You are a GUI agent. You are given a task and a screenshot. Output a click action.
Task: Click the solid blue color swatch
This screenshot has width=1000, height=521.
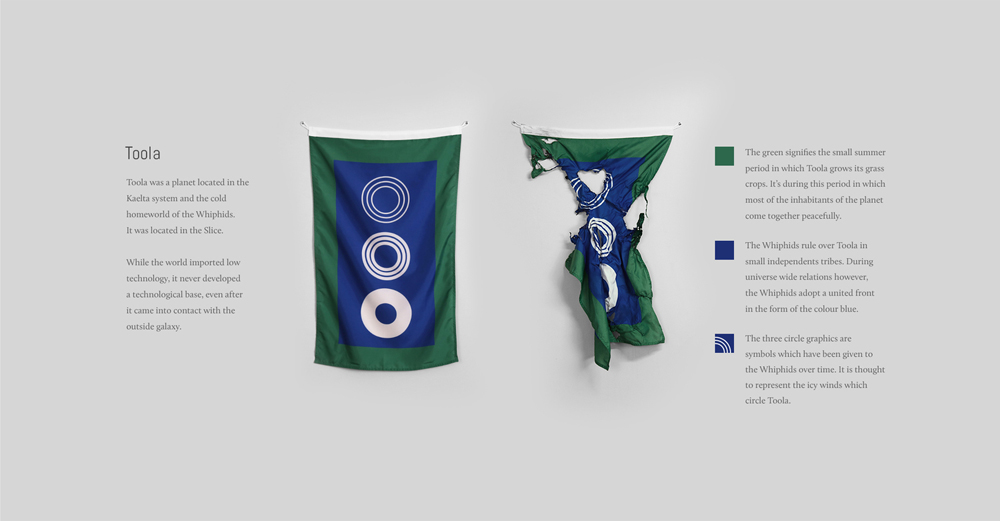point(724,250)
